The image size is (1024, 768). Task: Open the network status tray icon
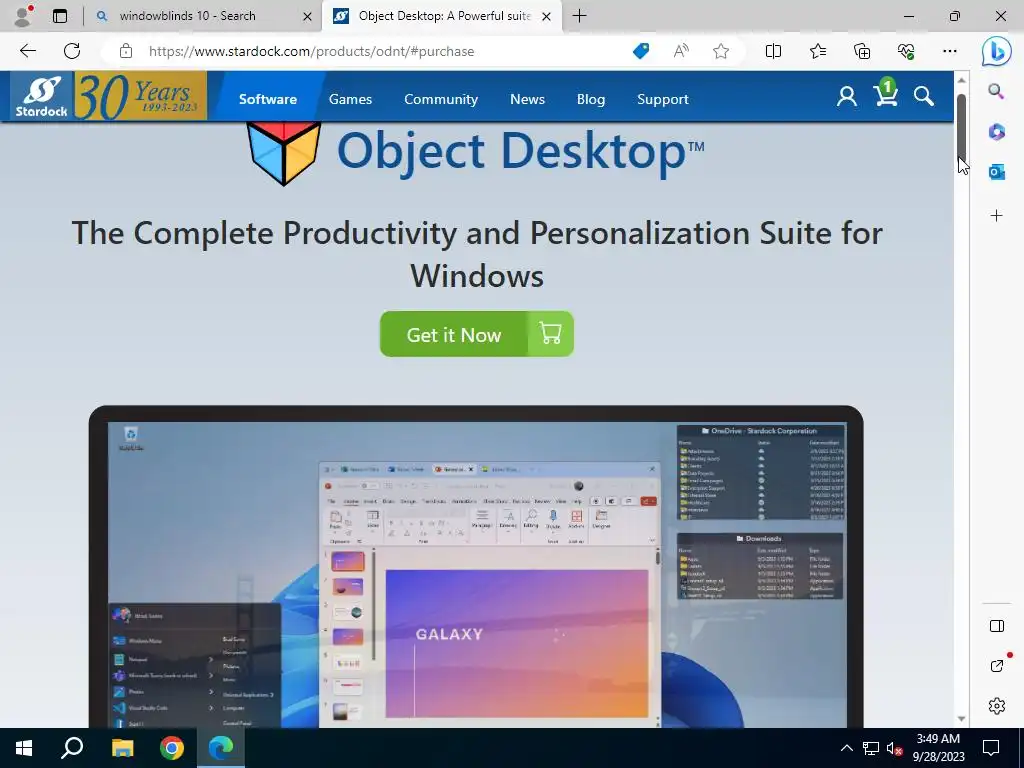(x=871, y=748)
